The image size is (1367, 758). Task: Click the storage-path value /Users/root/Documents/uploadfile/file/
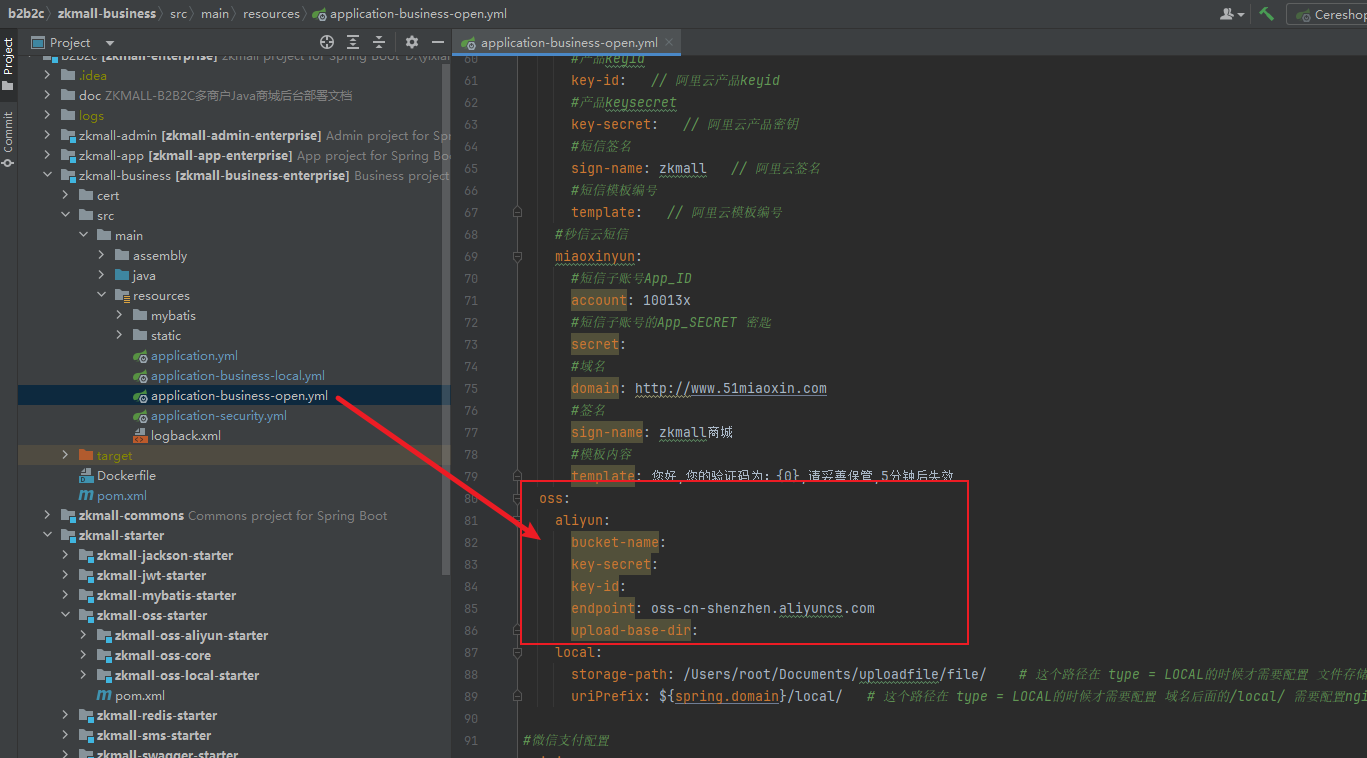[x=835, y=674]
